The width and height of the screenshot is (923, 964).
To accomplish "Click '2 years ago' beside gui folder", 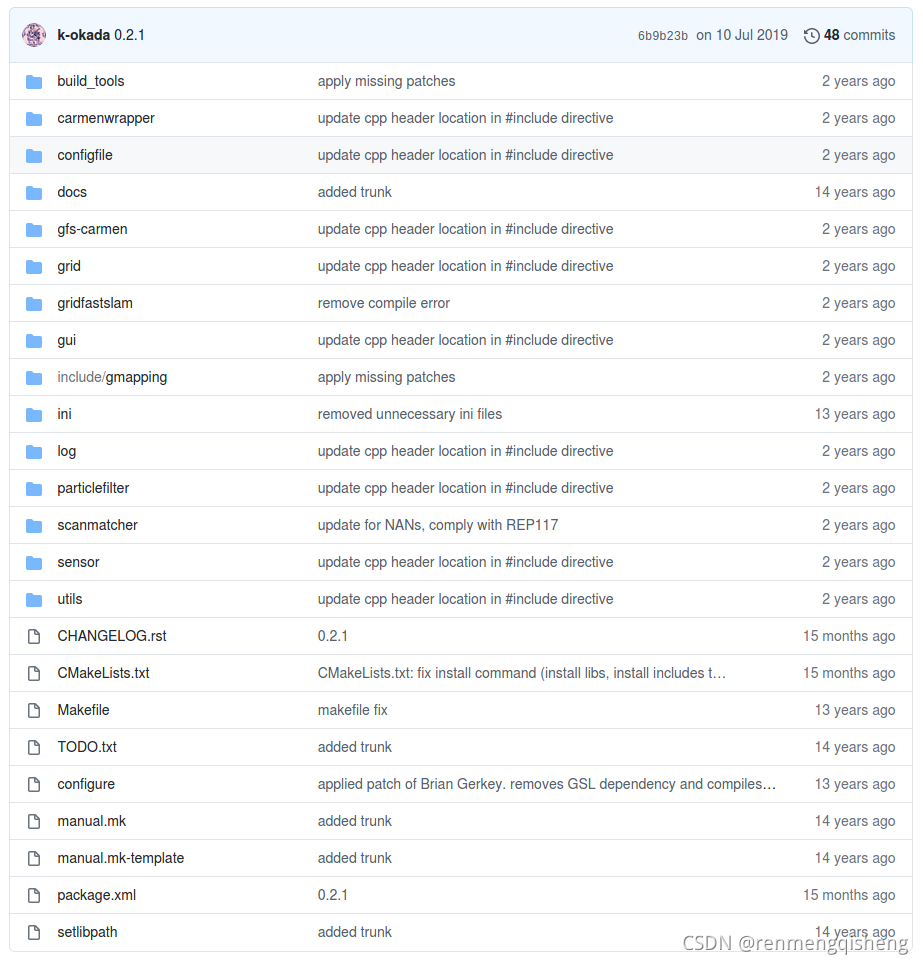I will pyautogui.click(x=858, y=340).
